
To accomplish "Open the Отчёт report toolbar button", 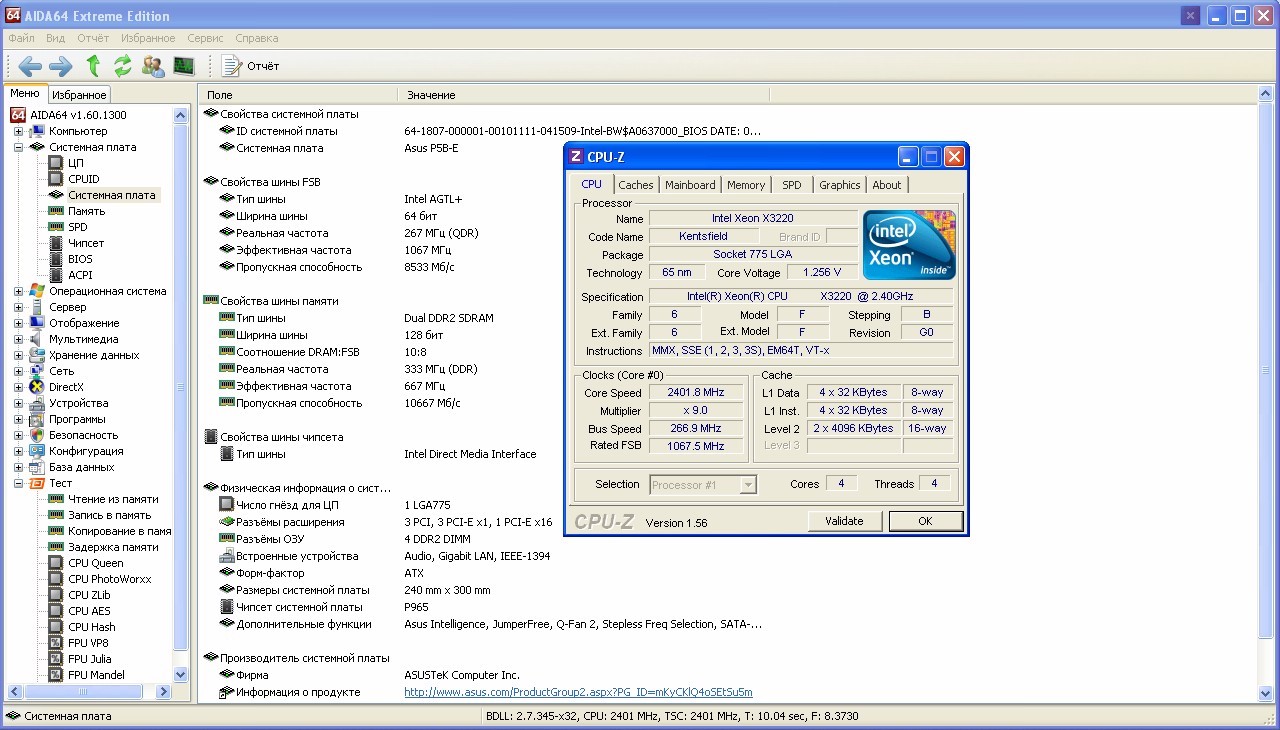I will pyautogui.click(x=250, y=66).
